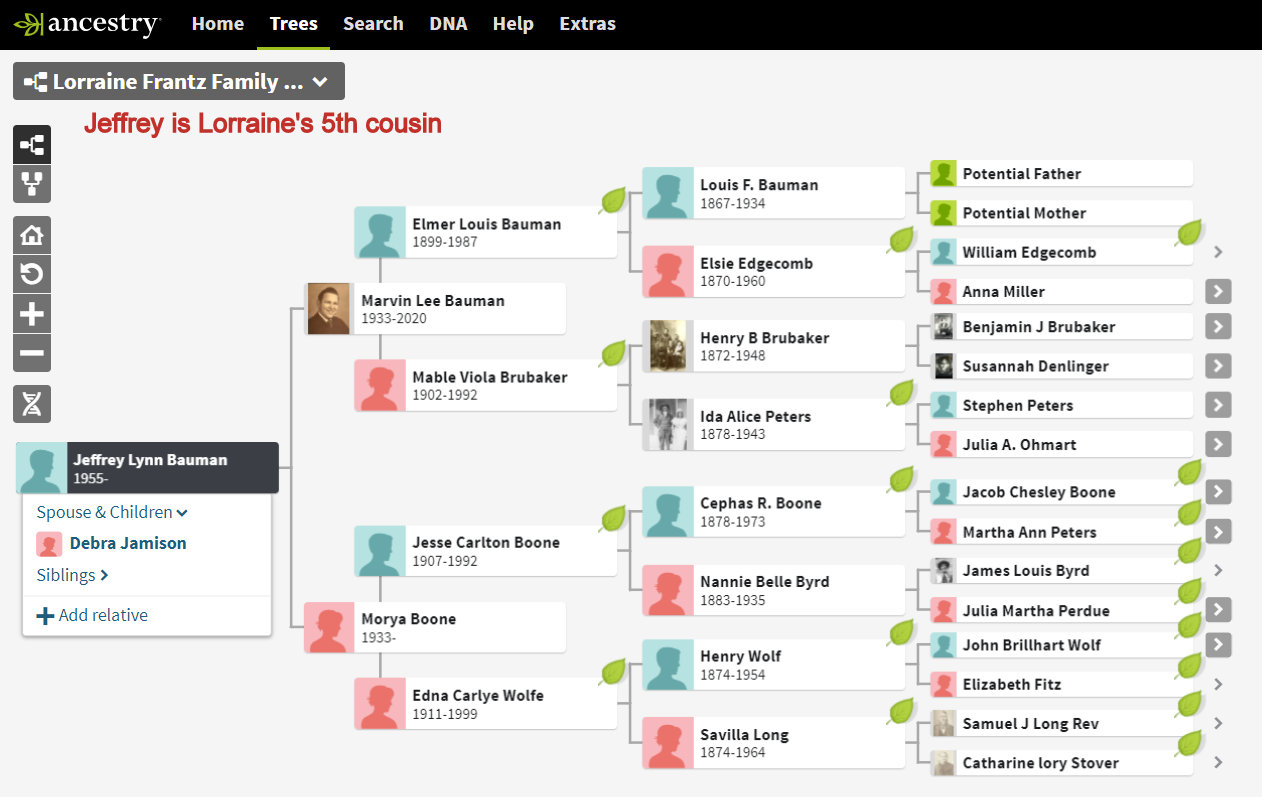
Task: Click the green leaf hint on Louis F. Bauman
Action: pos(612,201)
